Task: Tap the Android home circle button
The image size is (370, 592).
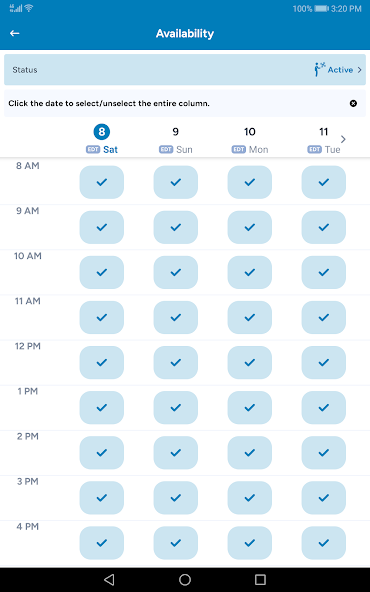Action: [x=185, y=580]
